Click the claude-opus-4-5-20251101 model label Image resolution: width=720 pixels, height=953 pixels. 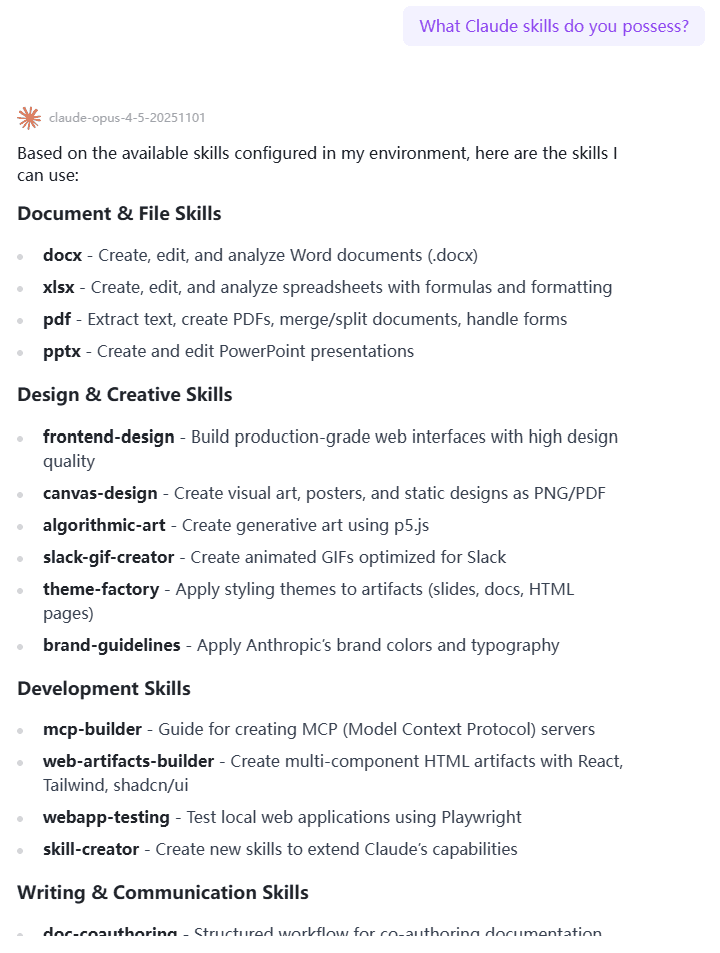coord(127,118)
